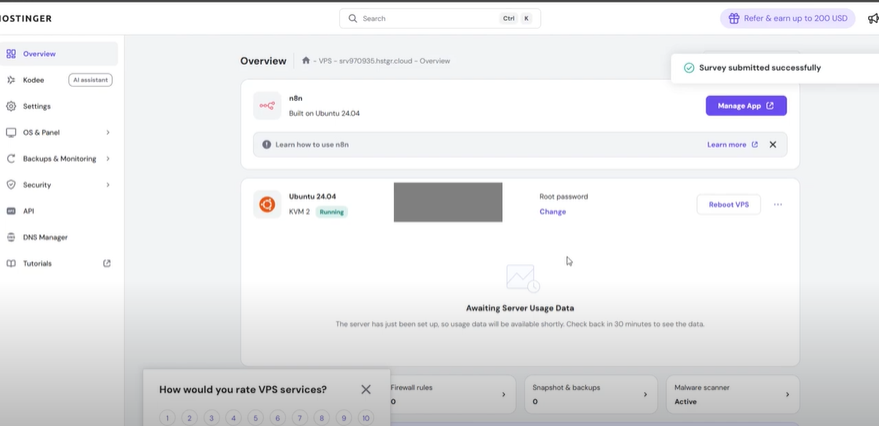Screen dimensions: 879x426
Task: Click the survey success checkmark icon
Action: pyautogui.click(x=689, y=68)
